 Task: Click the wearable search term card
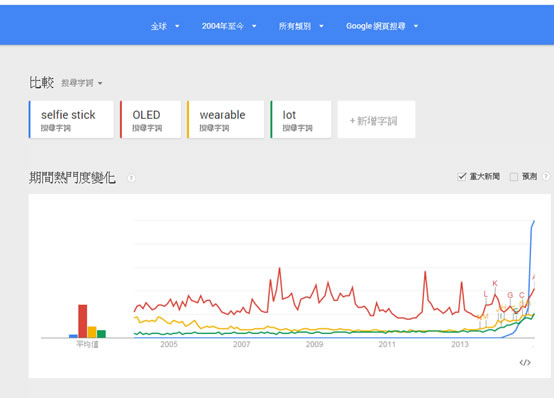pos(225,119)
